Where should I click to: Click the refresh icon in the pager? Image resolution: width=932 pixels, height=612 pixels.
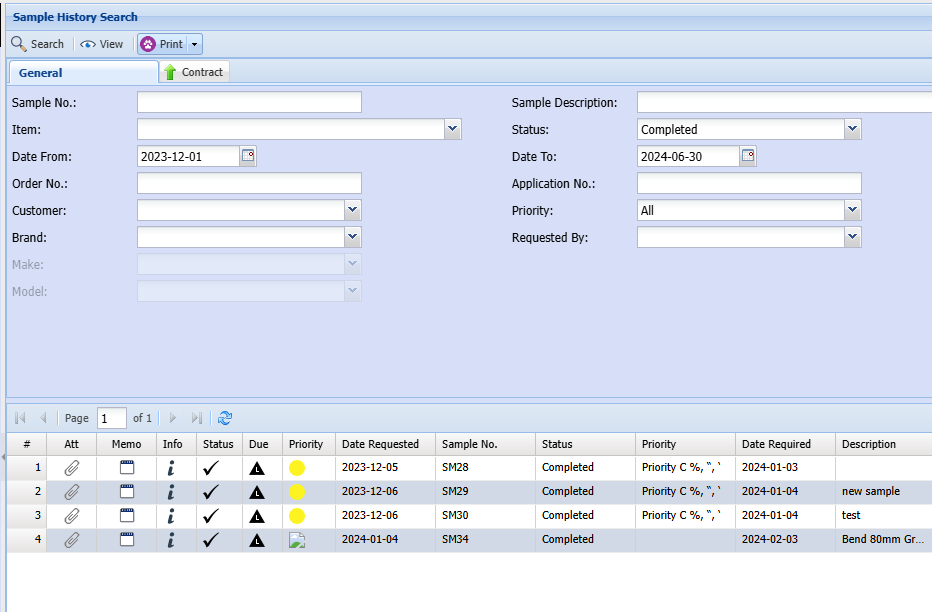tap(225, 418)
